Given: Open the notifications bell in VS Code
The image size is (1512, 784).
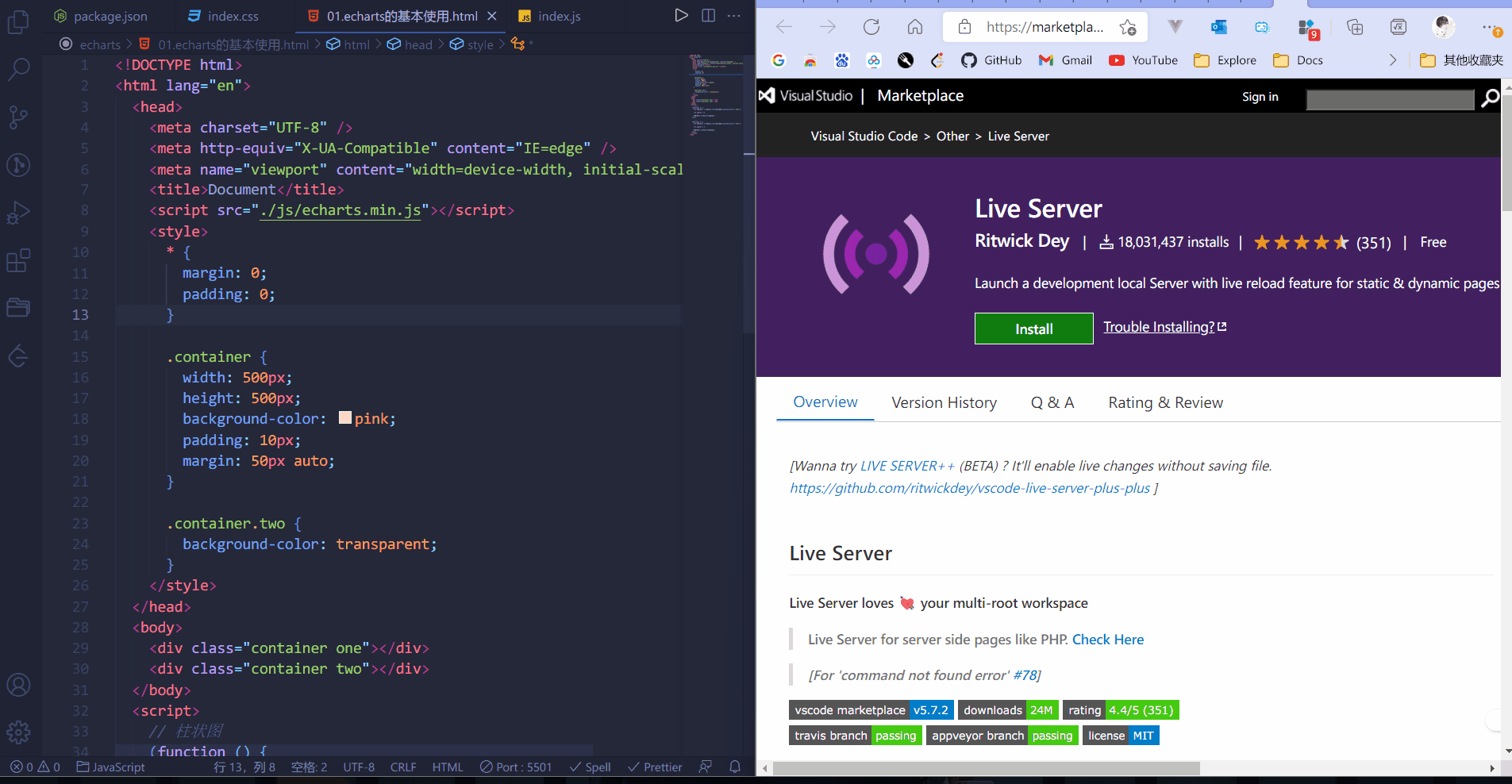Looking at the screenshot, I should pos(735,767).
